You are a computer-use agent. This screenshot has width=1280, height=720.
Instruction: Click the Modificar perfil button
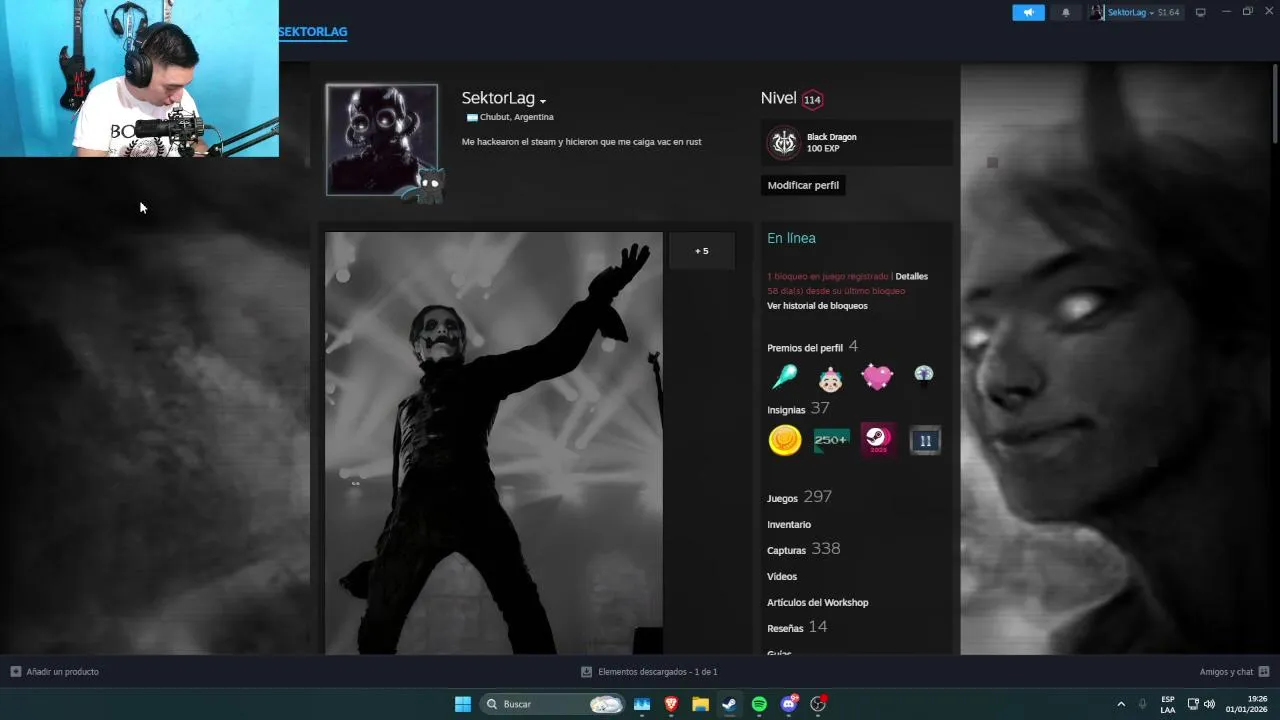click(x=803, y=185)
